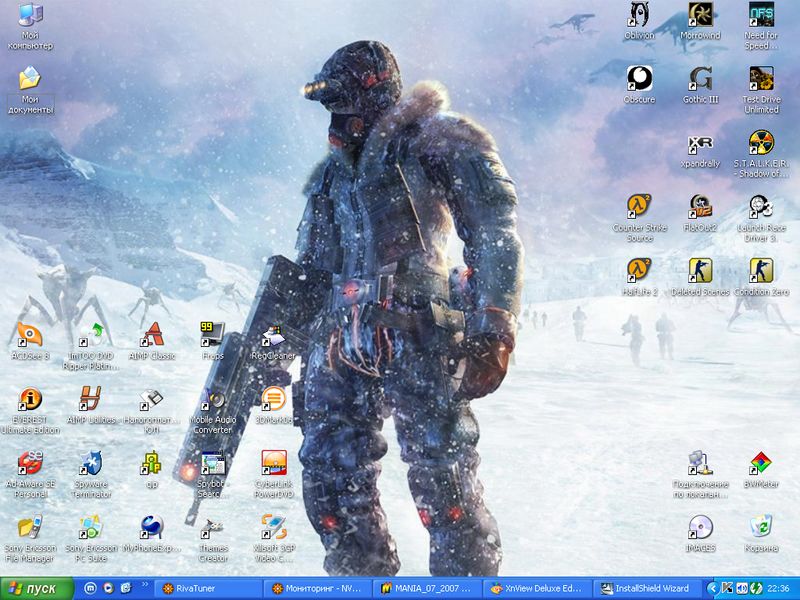Select the Mobile Audio Converter icon

(x=213, y=399)
